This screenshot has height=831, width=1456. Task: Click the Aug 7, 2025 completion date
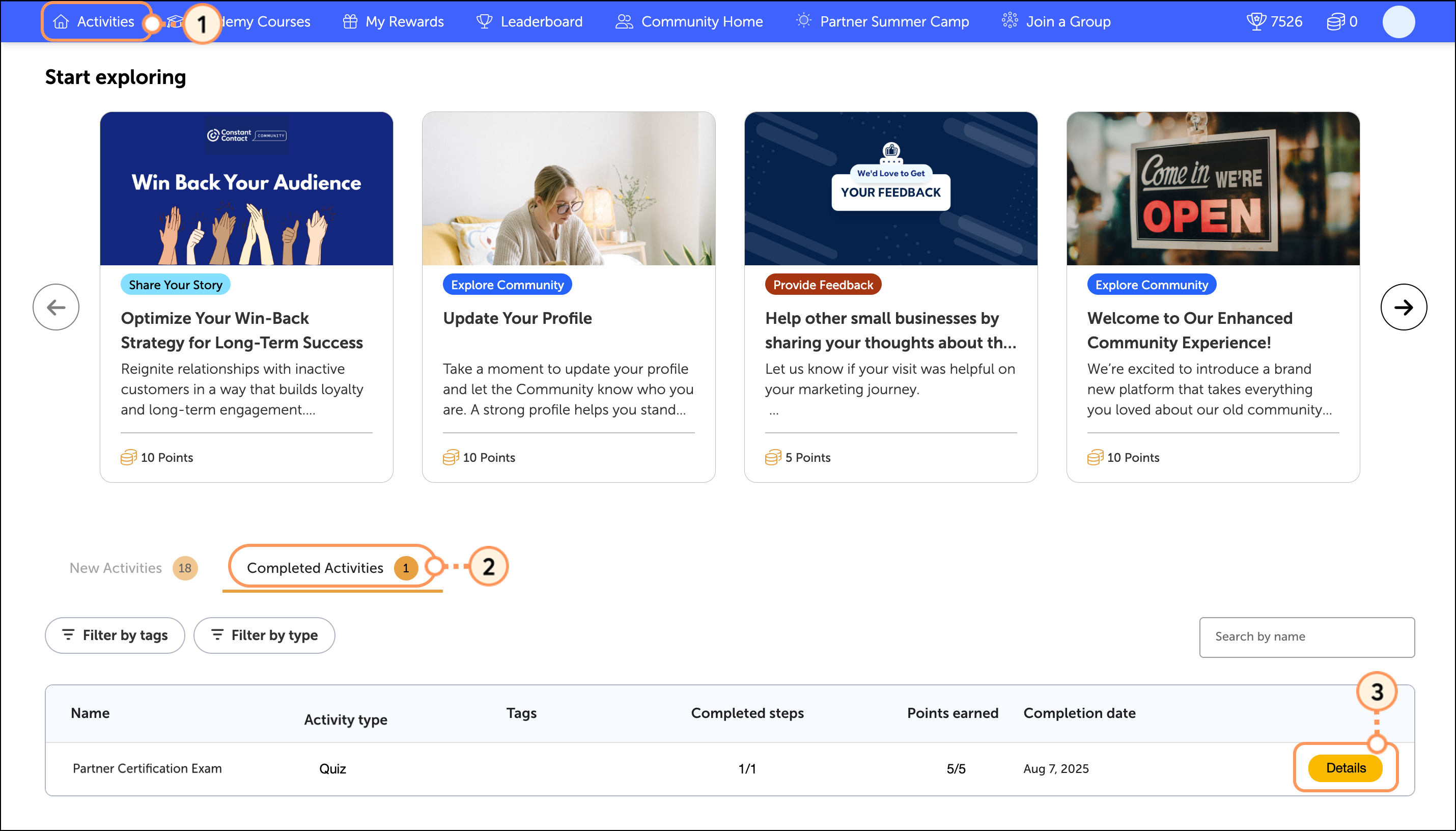(1056, 769)
